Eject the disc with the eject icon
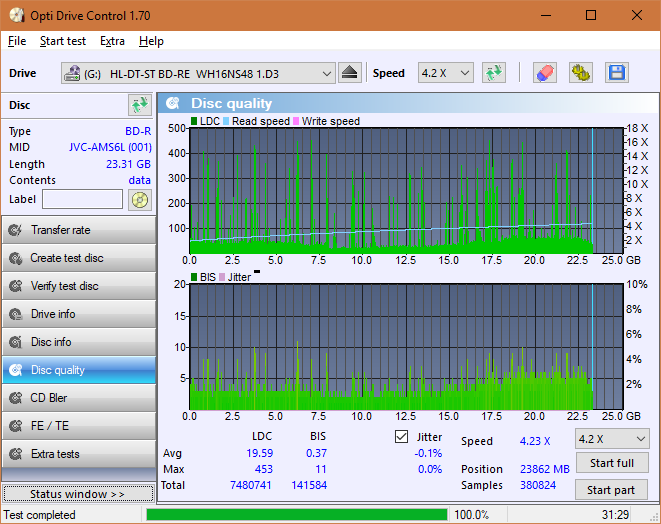The width and height of the screenshot is (661, 524). coord(349,73)
